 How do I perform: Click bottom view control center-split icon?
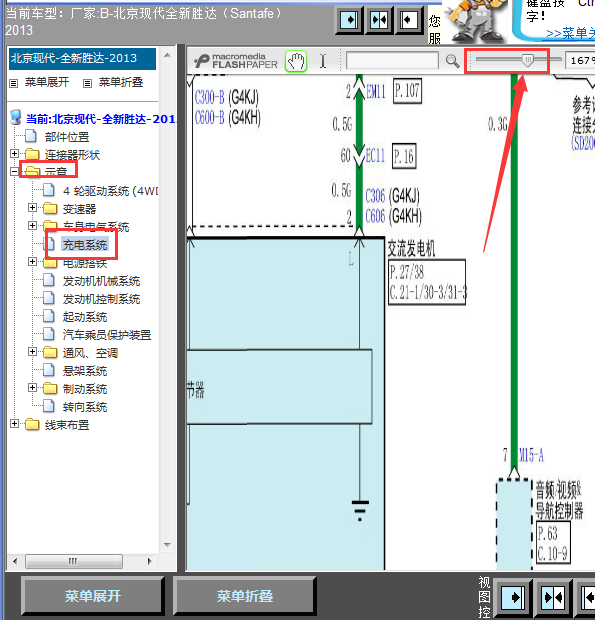pyautogui.click(x=553, y=597)
